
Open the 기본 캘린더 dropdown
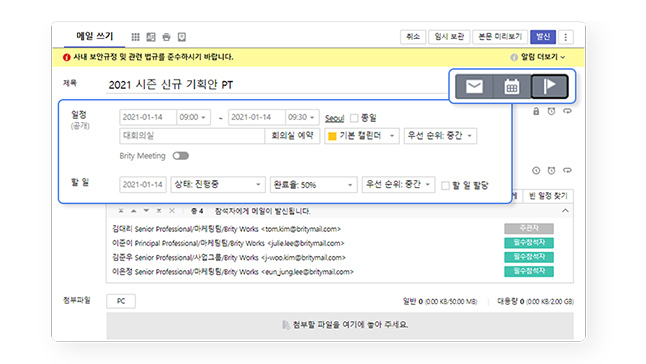click(x=362, y=136)
